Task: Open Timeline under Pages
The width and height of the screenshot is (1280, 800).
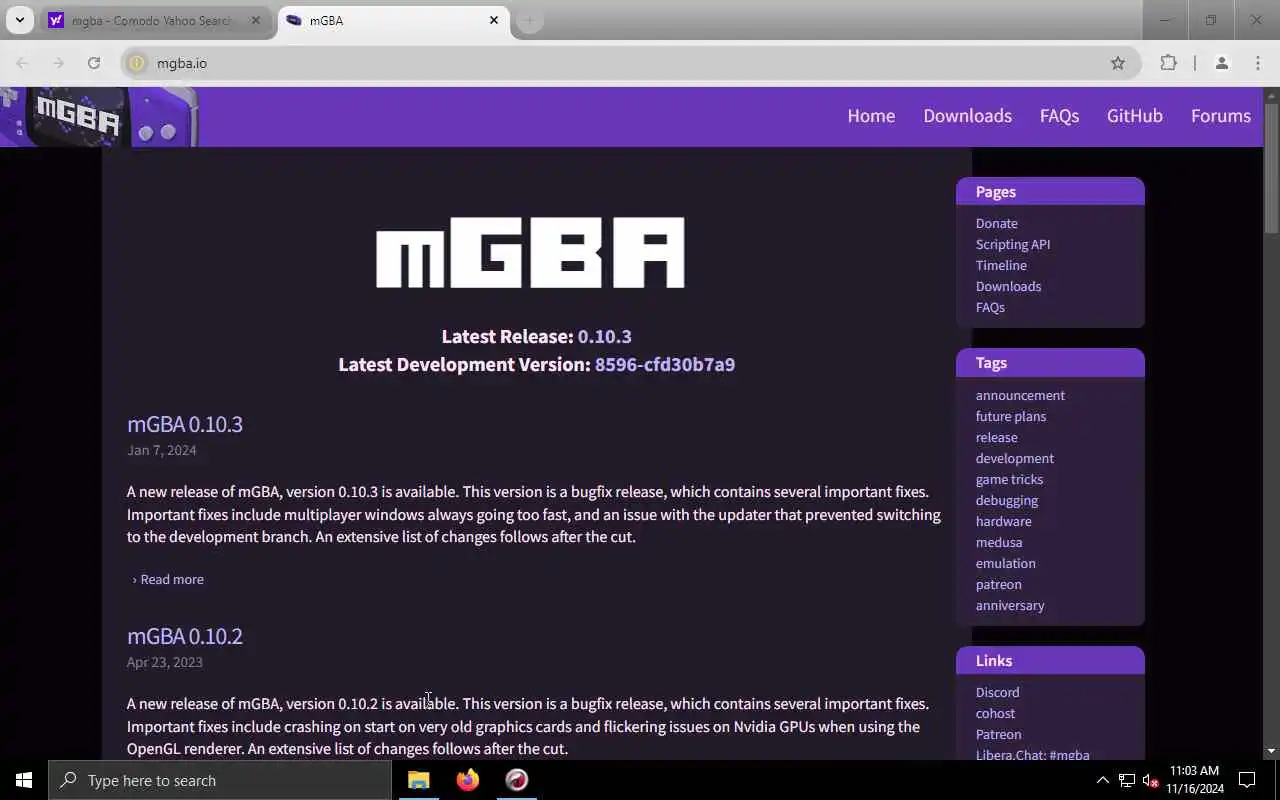Action: click(x=1001, y=265)
